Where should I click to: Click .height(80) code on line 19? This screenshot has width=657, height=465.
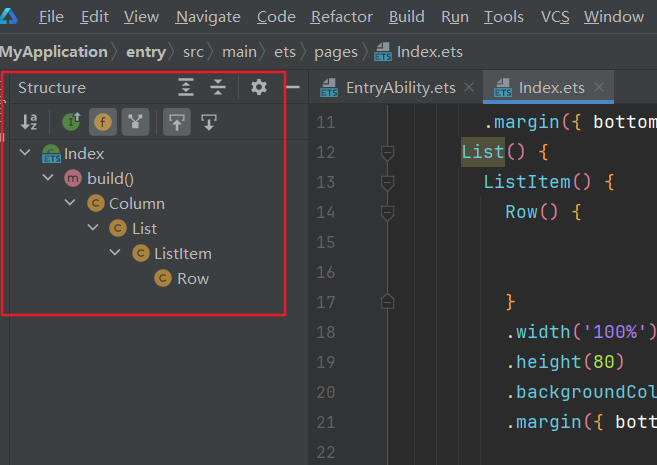click(565, 362)
